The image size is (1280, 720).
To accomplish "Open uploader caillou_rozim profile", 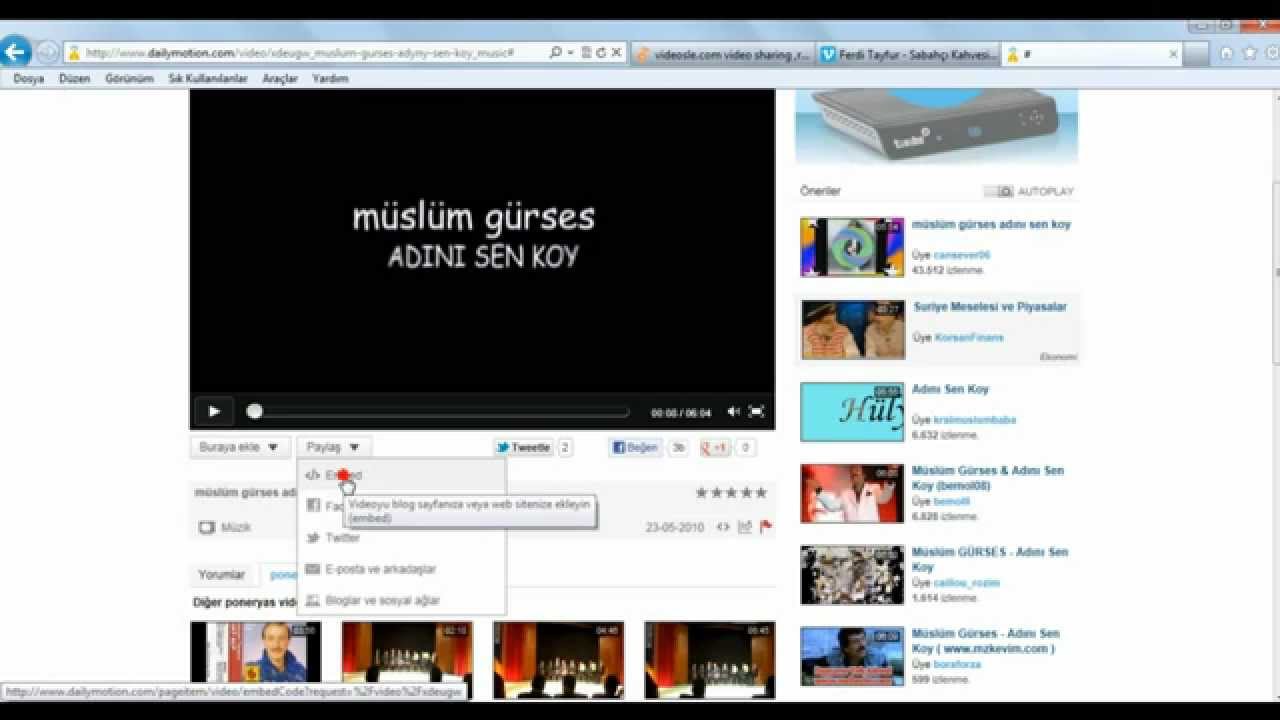I will click(x=967, y=583).
